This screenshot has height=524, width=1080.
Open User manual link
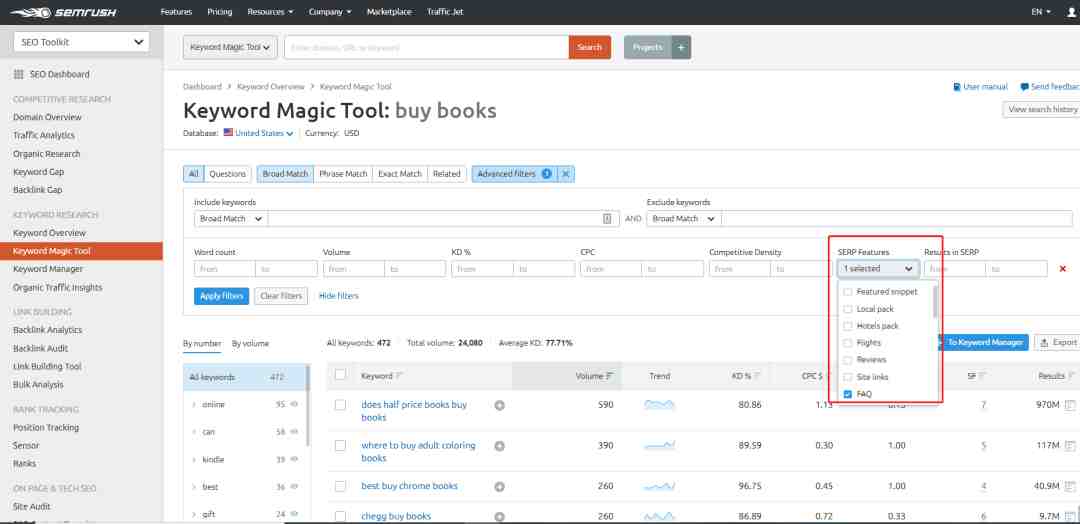coord(980,87)
